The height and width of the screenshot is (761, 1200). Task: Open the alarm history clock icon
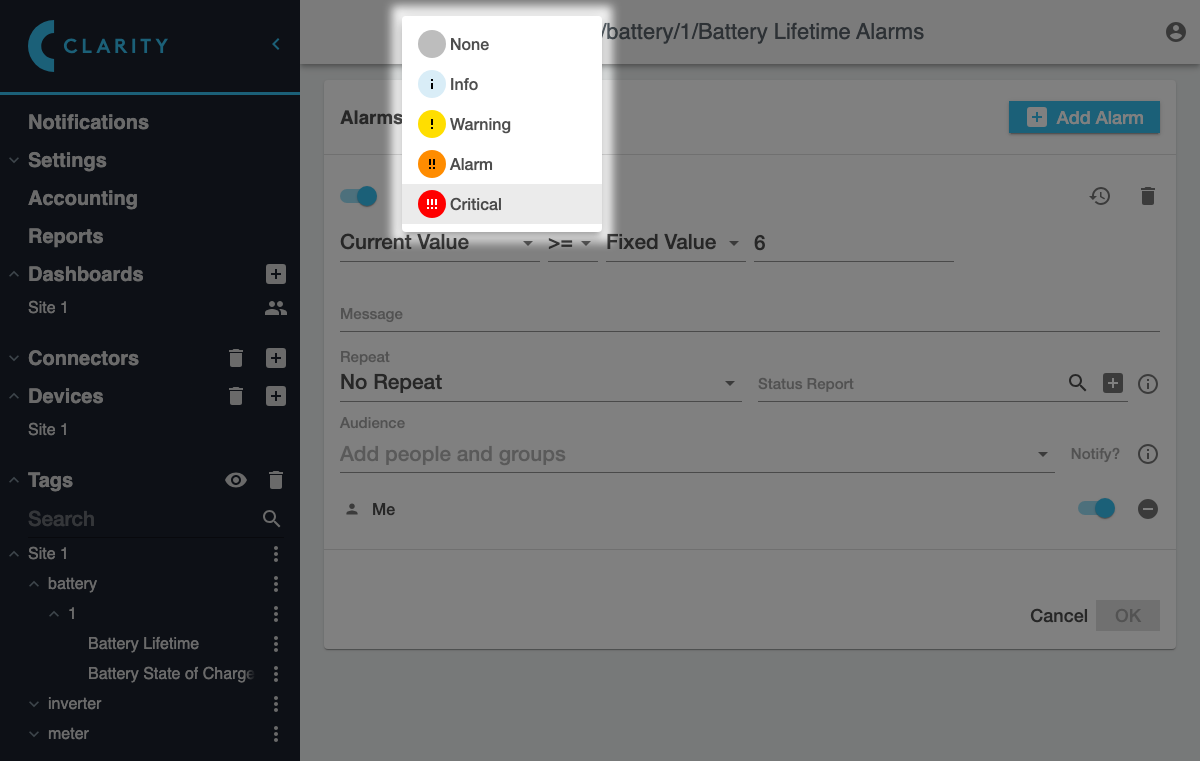pos(1100,196)
